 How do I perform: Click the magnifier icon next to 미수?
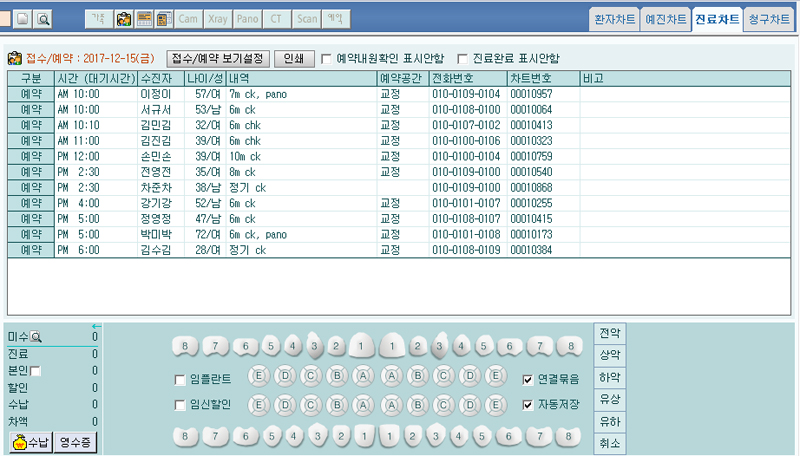[x=36, y=338]
